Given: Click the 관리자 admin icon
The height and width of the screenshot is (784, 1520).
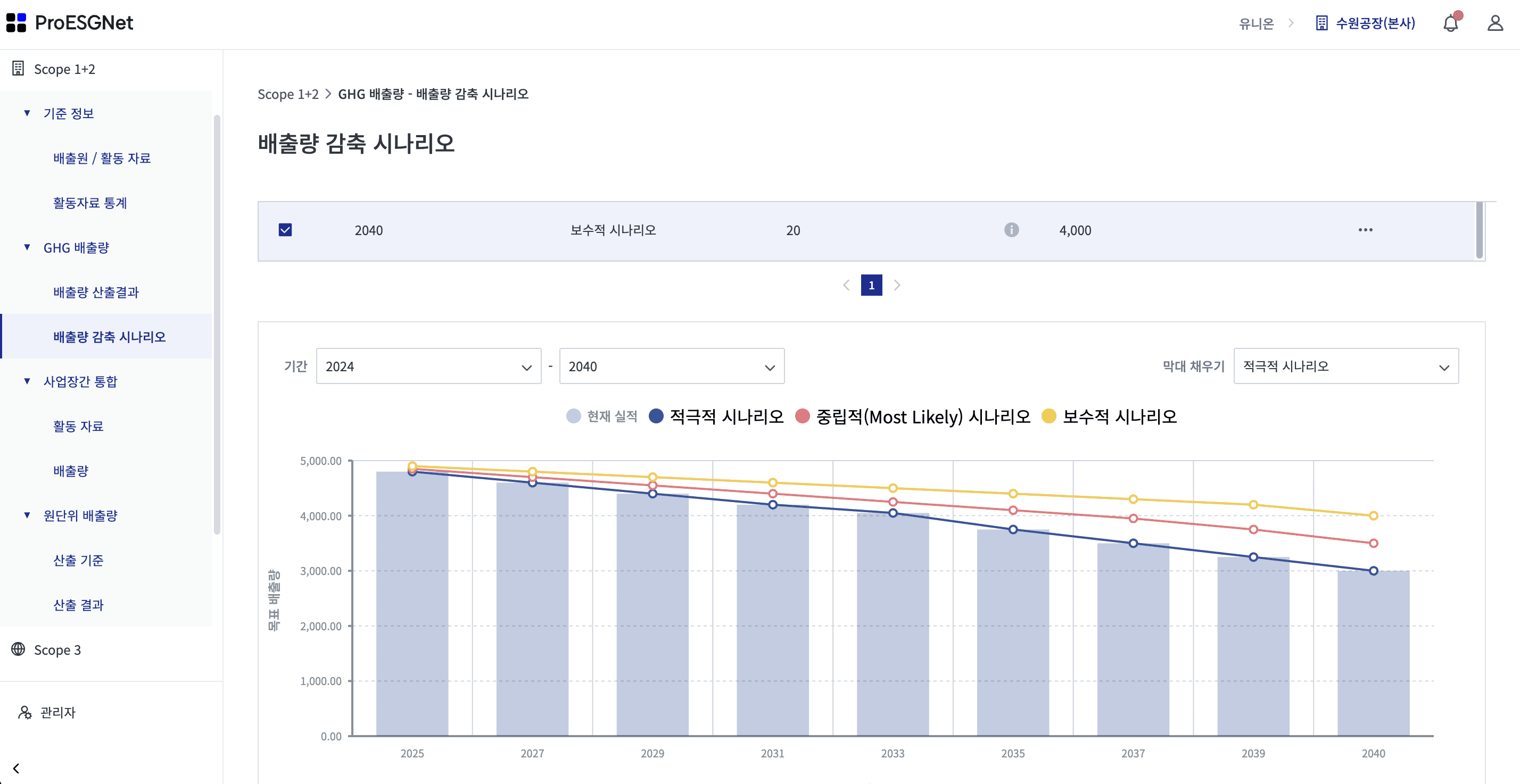Looking at the screenshot, I should pyautogui.click(x=25, y=712).
